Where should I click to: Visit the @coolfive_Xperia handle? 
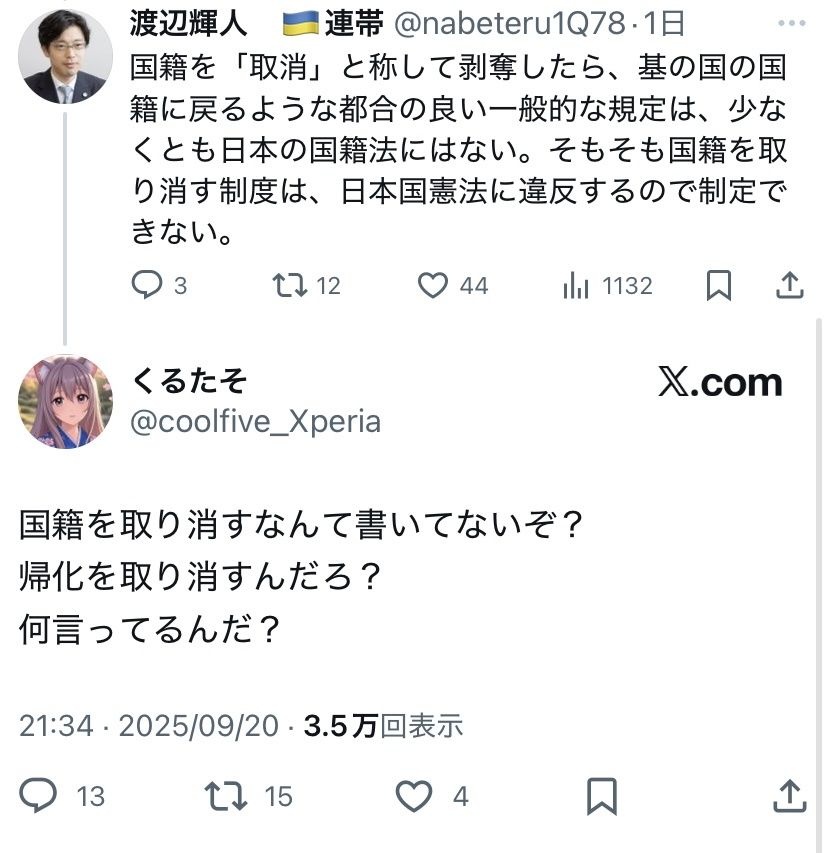(256, 421)
